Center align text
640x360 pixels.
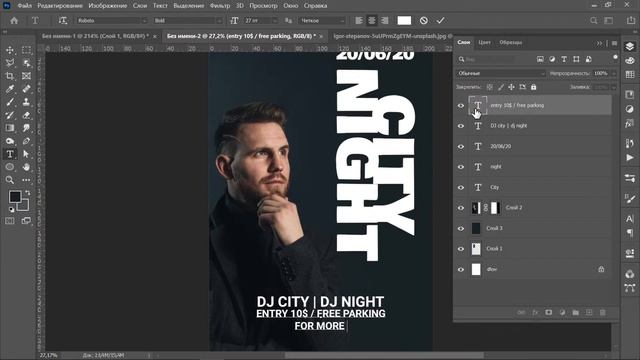372,20
